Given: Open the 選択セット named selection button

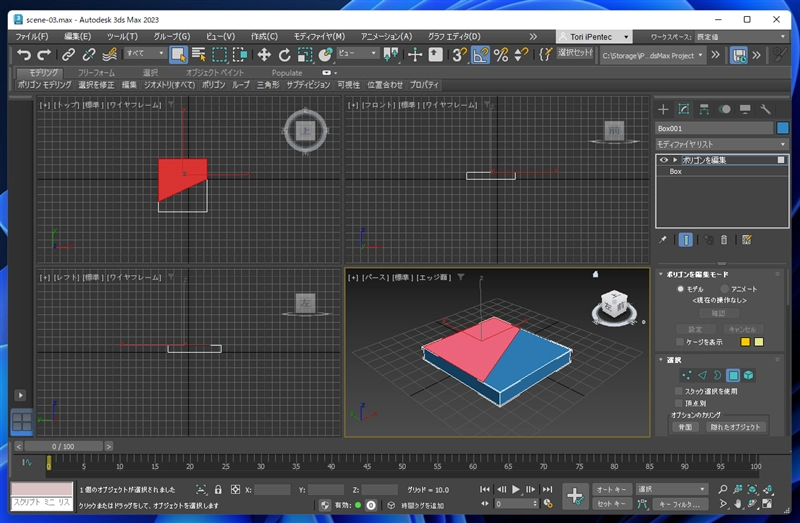Looking at the screenshot, I should (x=576, y=53).
